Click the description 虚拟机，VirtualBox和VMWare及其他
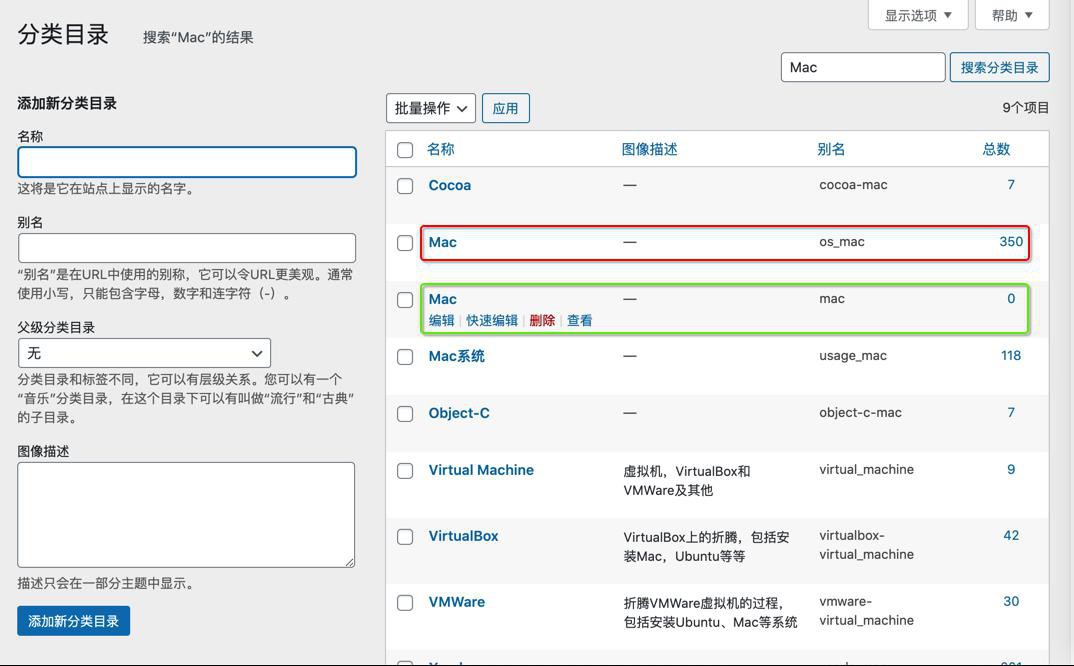 687,480
